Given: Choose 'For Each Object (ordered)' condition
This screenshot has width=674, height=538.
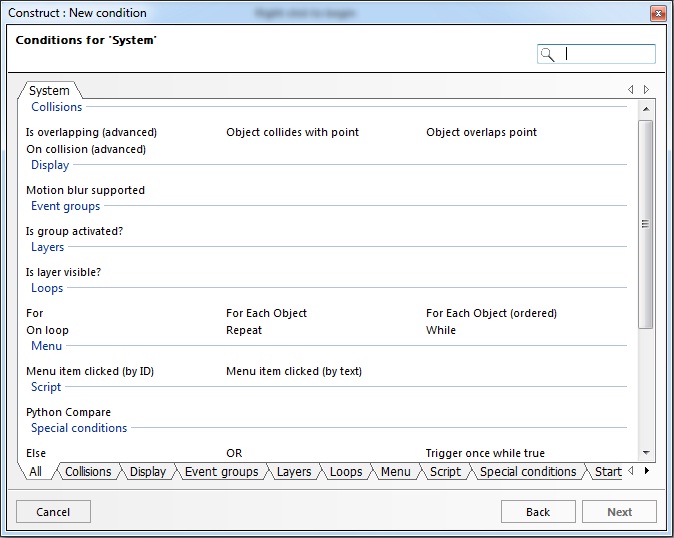Looking at the screenshot, I should (491, 313).
